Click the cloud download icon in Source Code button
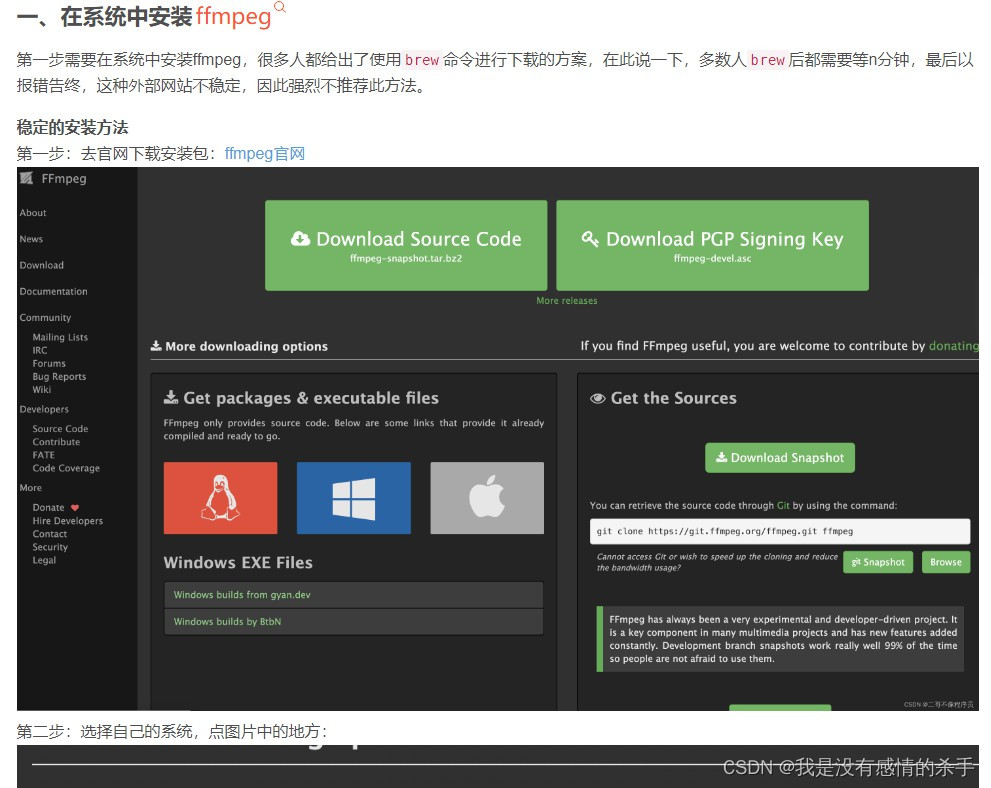This screenshot has height=788, width=991. coord(300,239)
